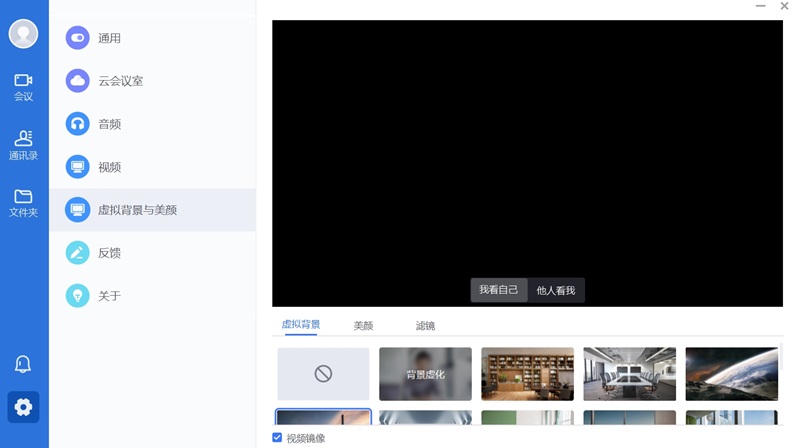The image size is (800, 448).
Task: Switch preview to 我看自己
Action: pyautogui.click(x=498, y=290)
